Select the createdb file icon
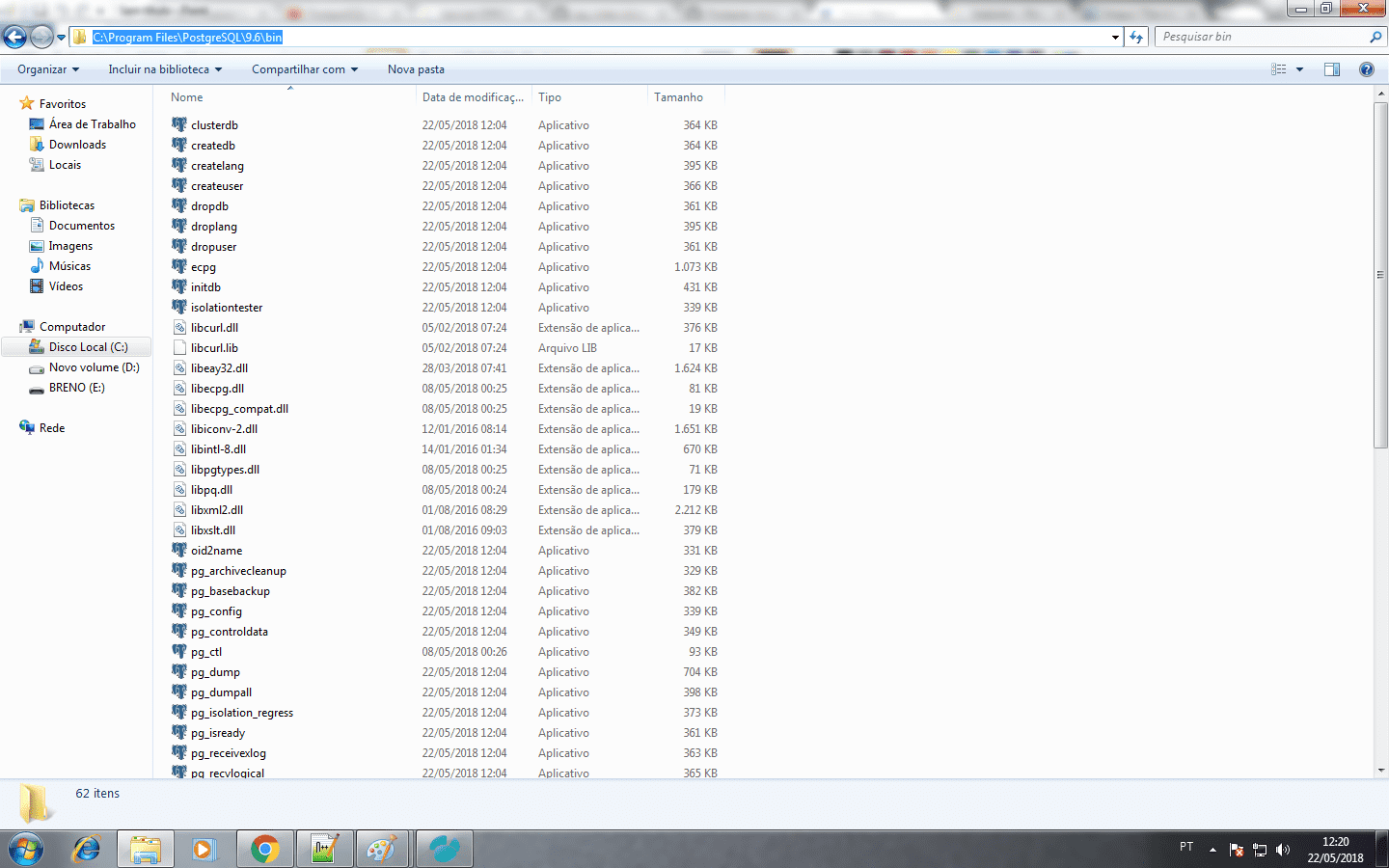 pos(179,145)
